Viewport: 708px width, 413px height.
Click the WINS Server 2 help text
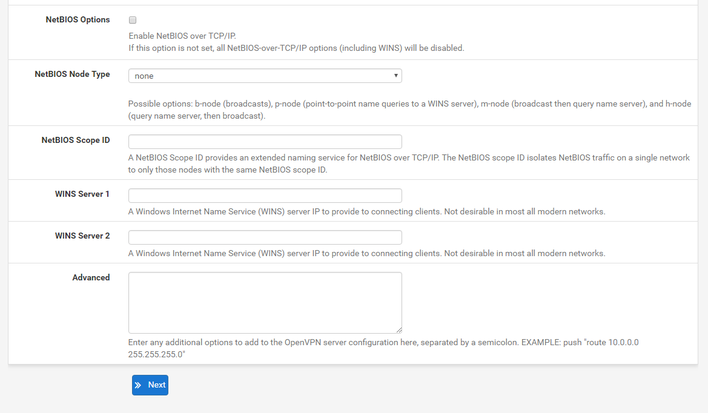(x=367, y=253)
